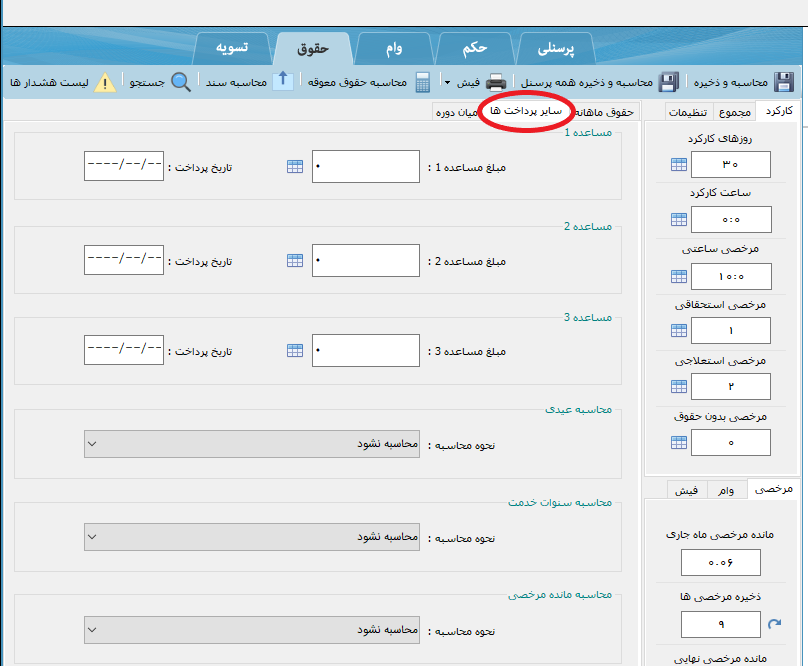808x666 pixels.
Task: Click the calculator icon for محاسبه حقوق معوقه
Action: (423, 82)
